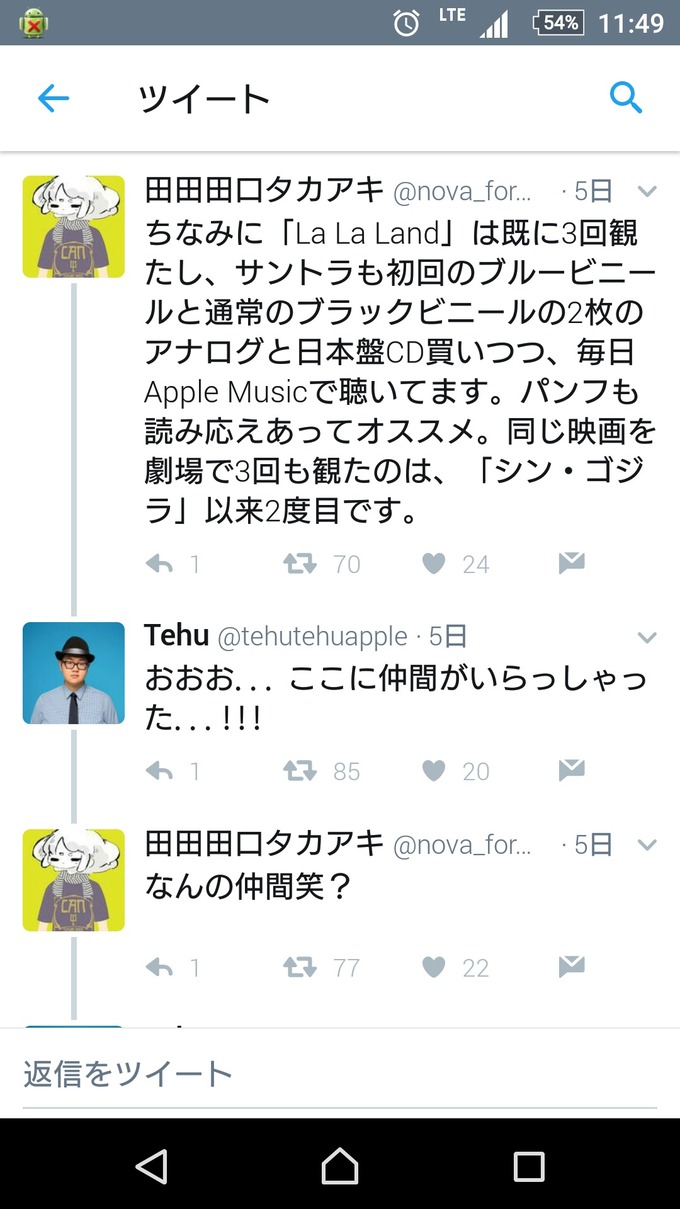Click the message icon on the first tweet
Image resolution: width=680 pixels, height=1209 pixels.
click(570, 563)
